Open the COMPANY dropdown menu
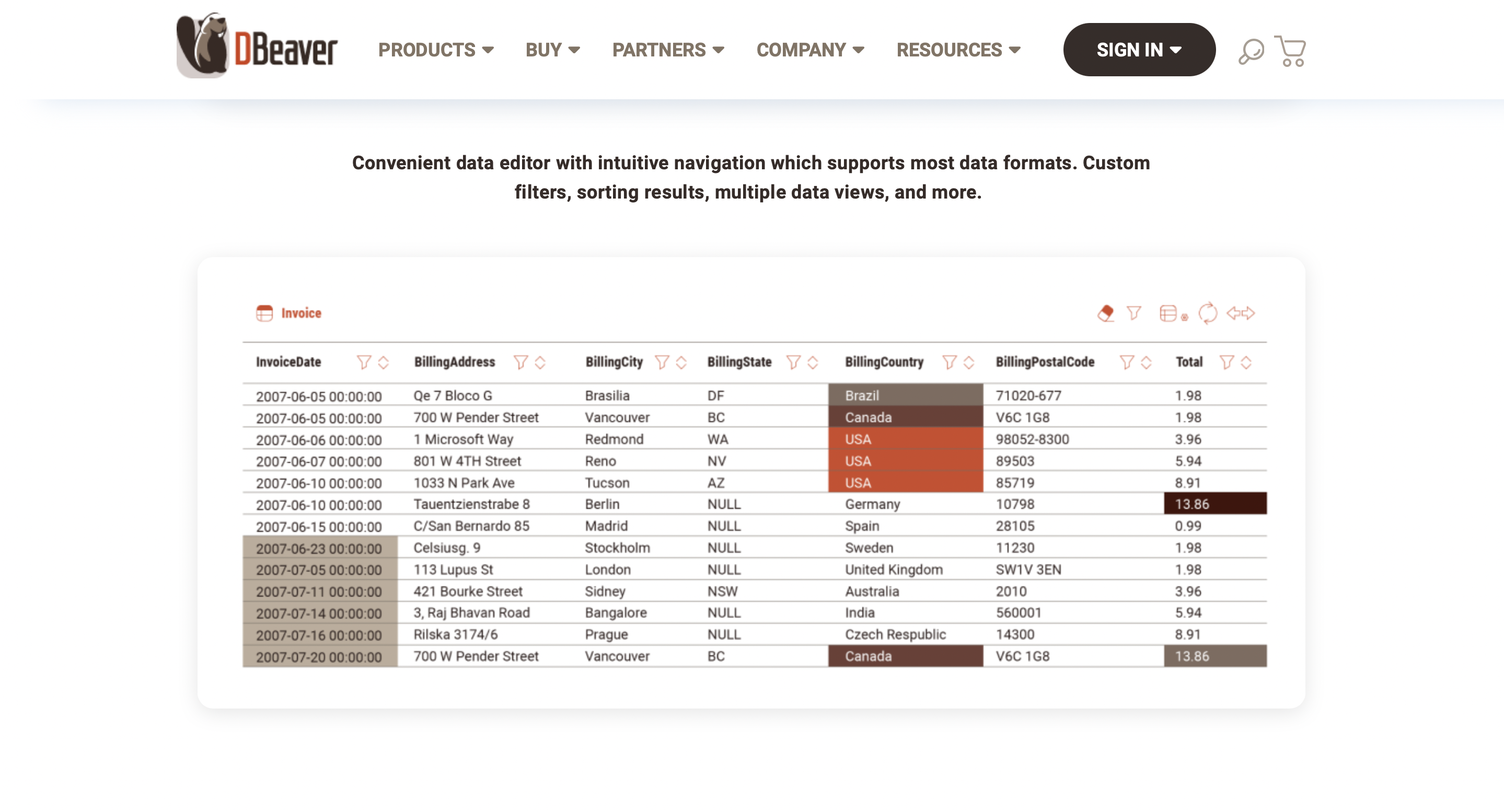The height and width of the screenshot is (812, 1504). tap(810, 50)
